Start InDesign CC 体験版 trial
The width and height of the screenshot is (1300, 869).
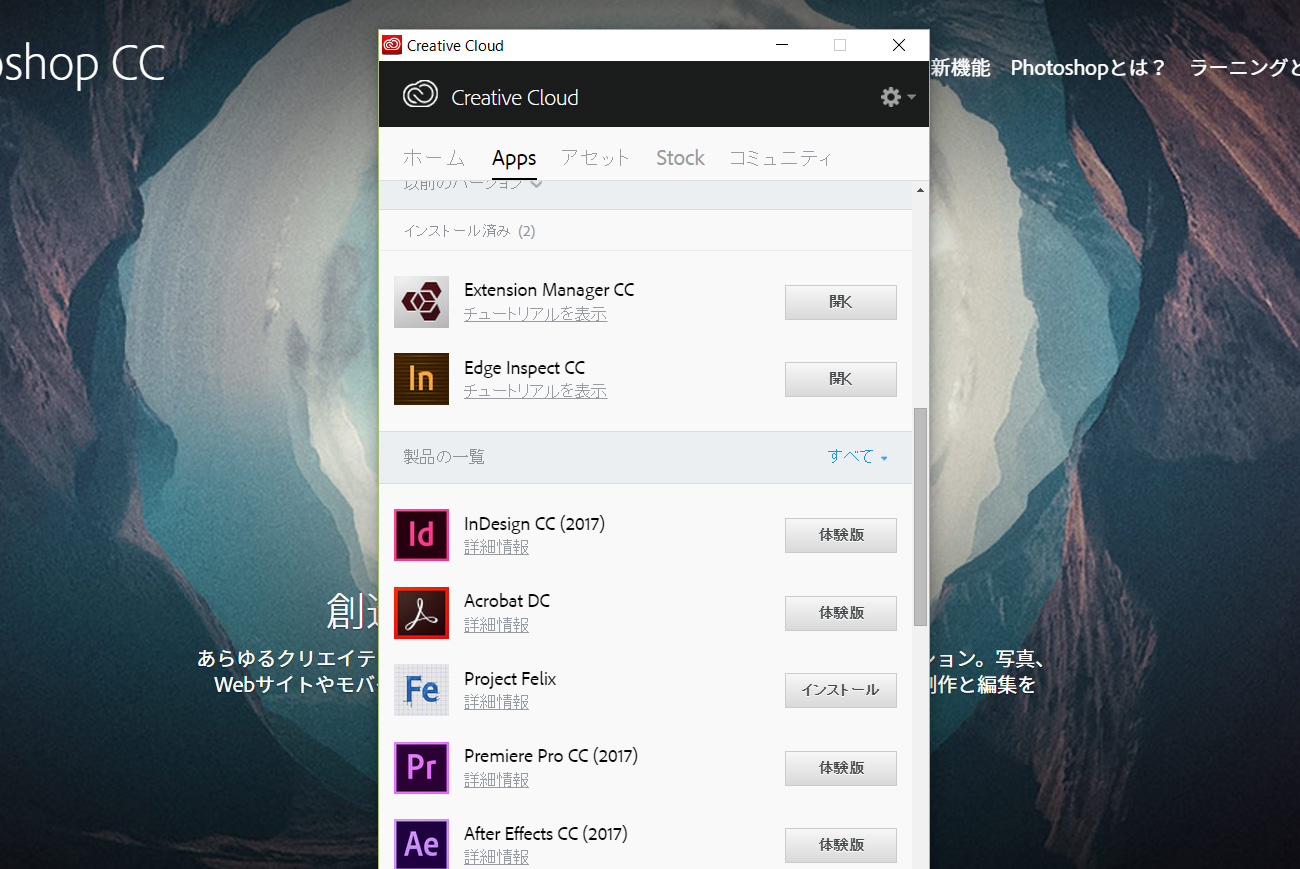point(841,535)
